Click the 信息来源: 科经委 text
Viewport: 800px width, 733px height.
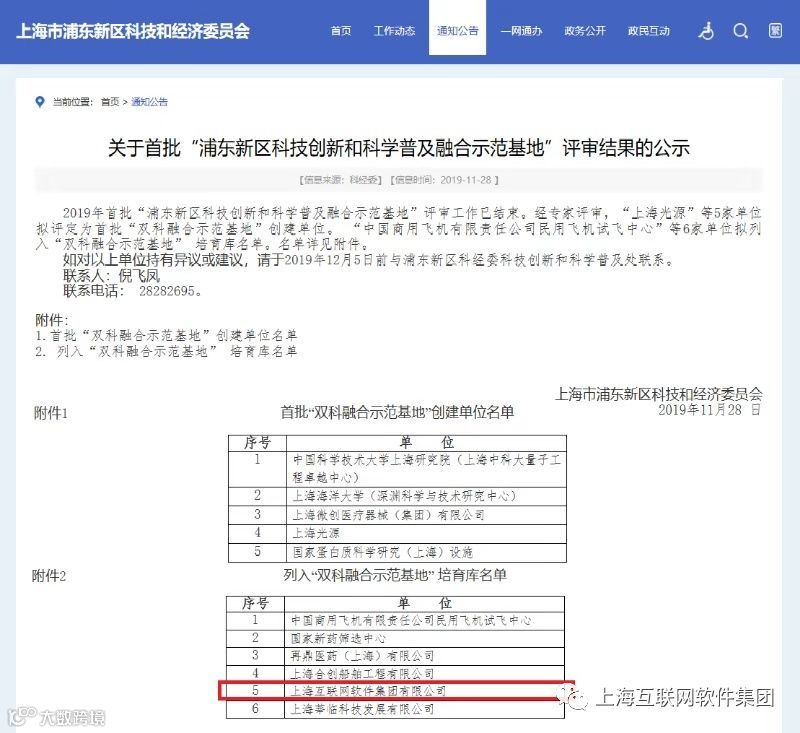click(x=340, y=180)
